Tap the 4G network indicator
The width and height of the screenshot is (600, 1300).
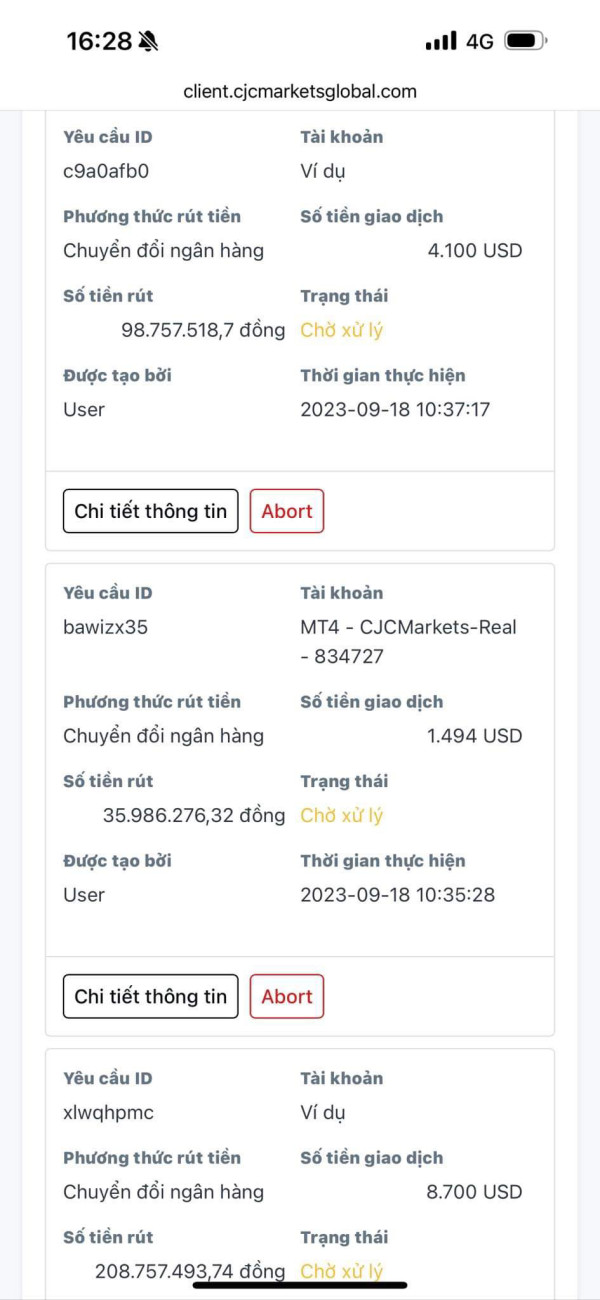(480, 41)
